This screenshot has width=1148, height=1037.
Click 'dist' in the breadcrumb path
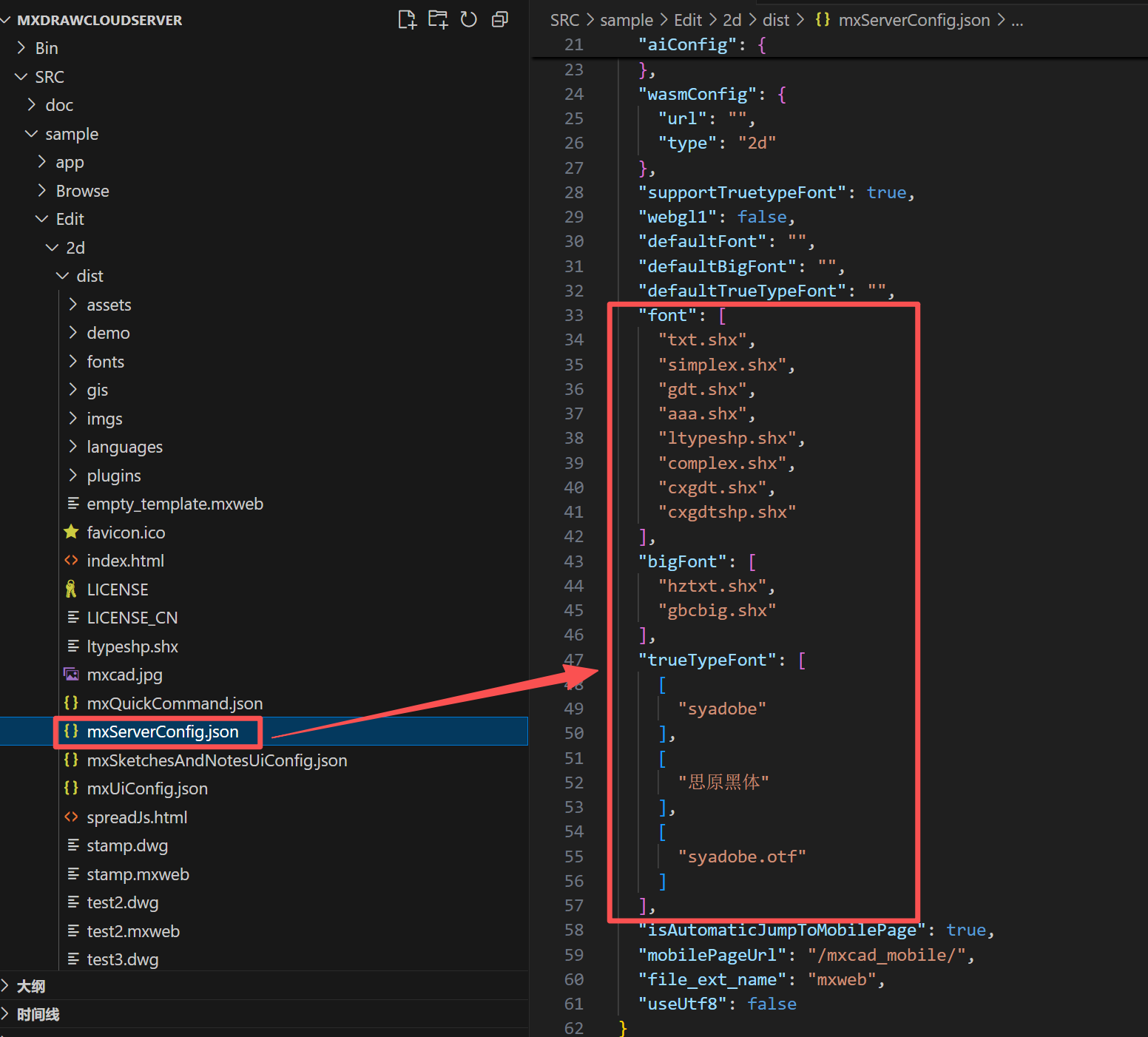[776, 20]
